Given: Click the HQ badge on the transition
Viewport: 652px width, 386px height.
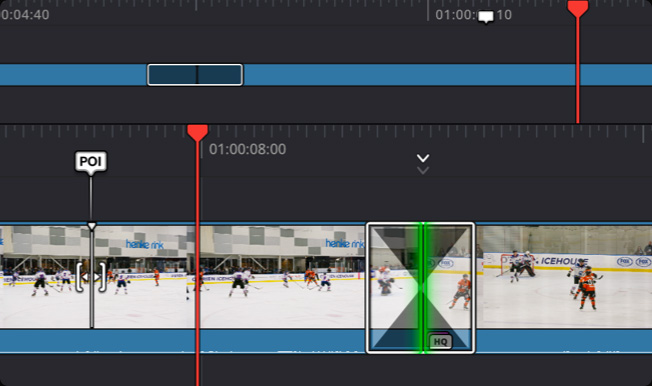Looking at the screenshot, I should tap(440, 341).
